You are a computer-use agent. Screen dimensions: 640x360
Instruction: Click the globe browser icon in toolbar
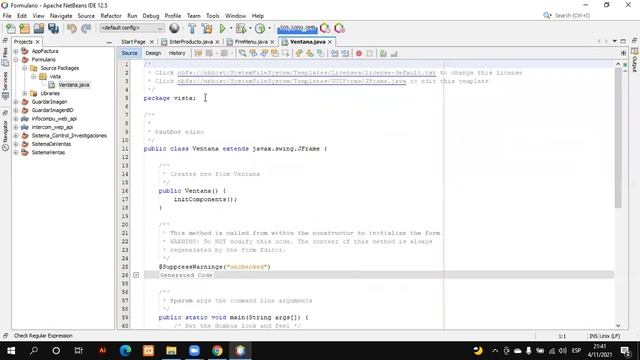[174, 28]
